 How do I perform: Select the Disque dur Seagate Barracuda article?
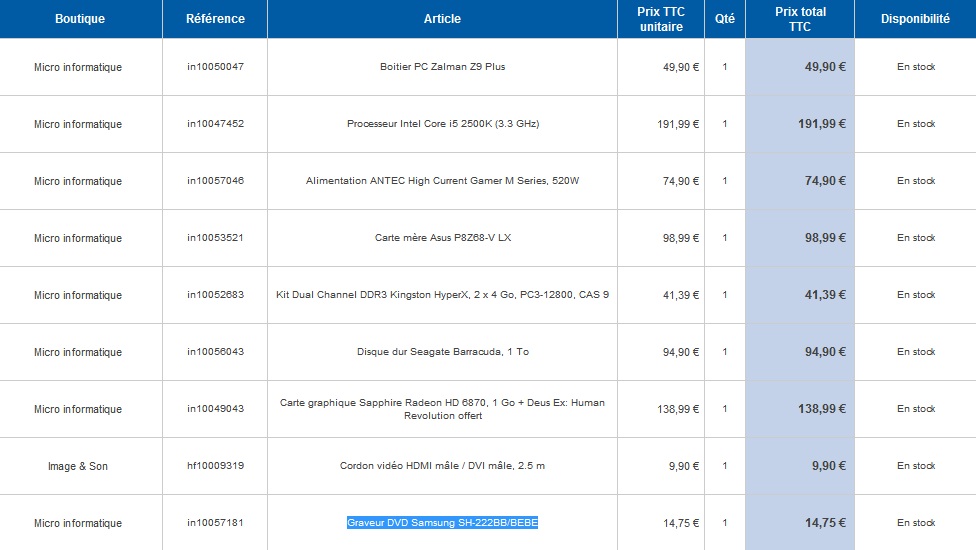coord(442,352)
